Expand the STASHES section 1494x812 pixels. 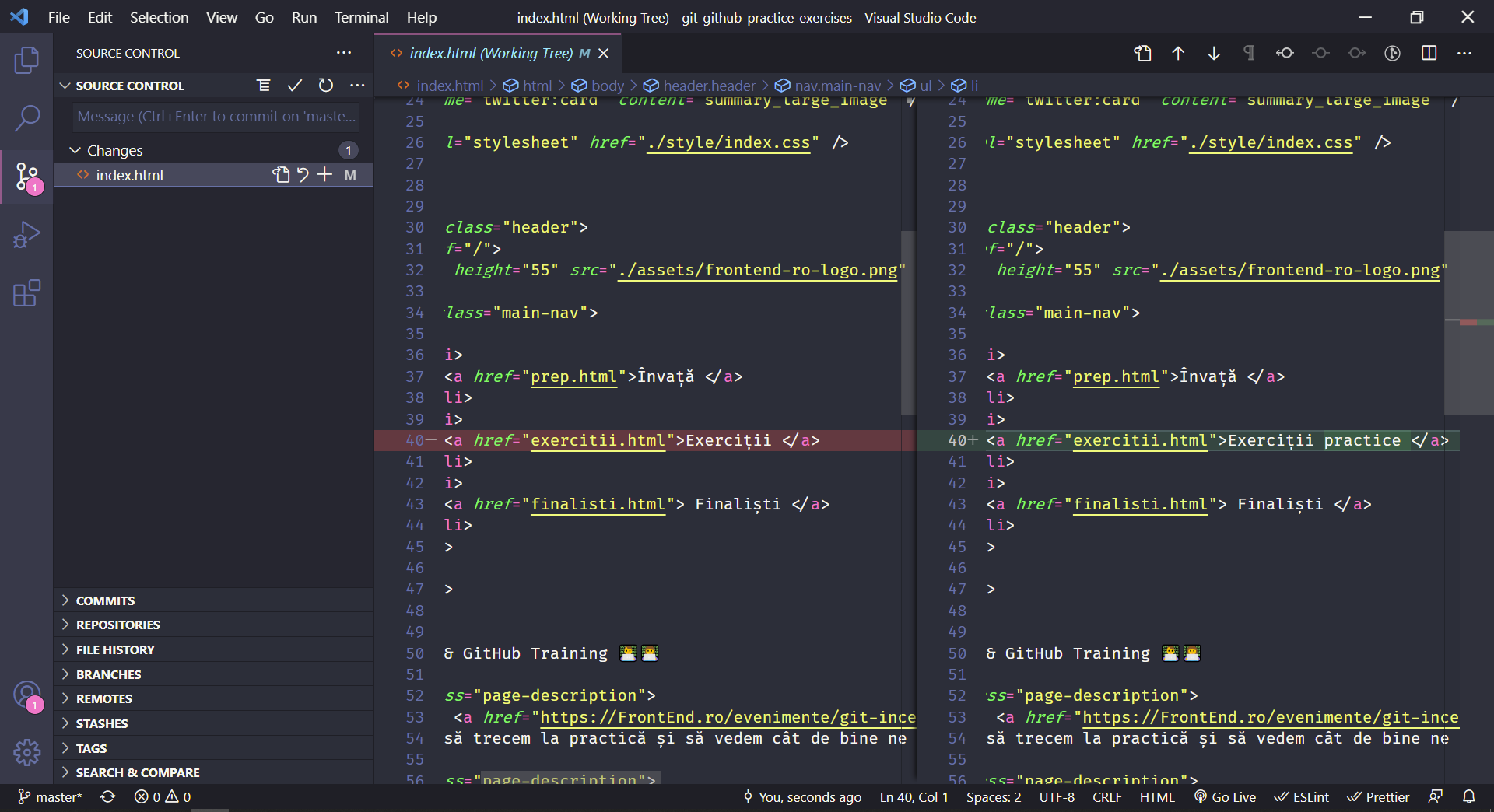click(x=102, y=723)
